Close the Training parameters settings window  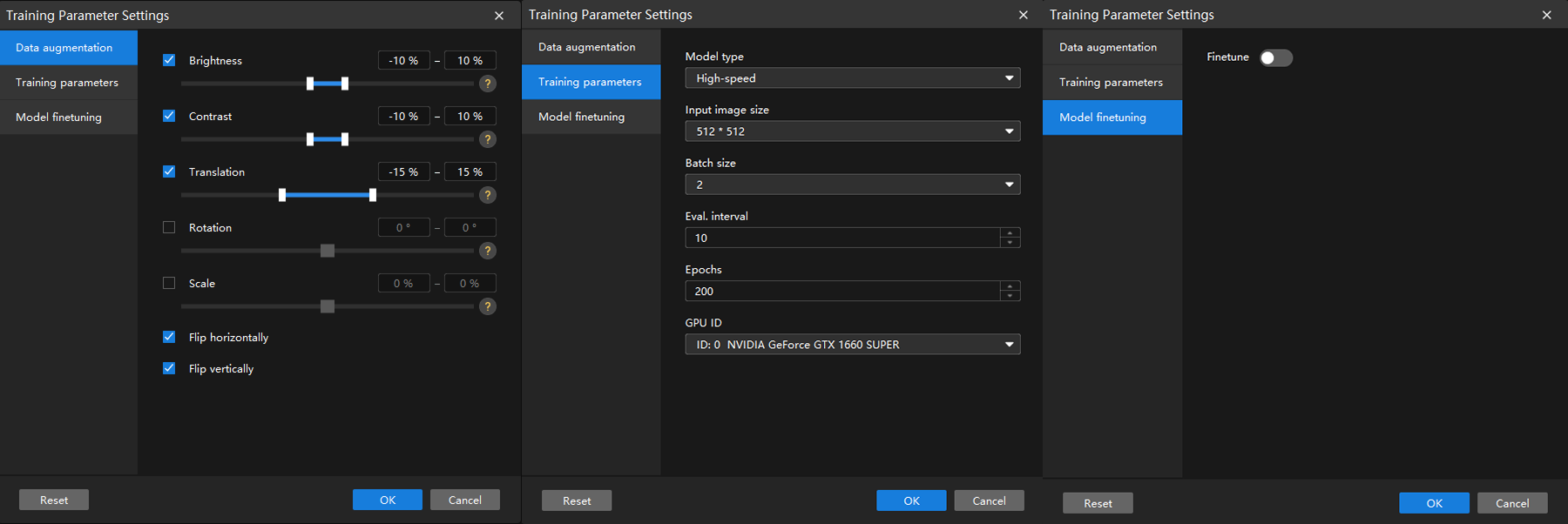click(x=1024, y=15)
